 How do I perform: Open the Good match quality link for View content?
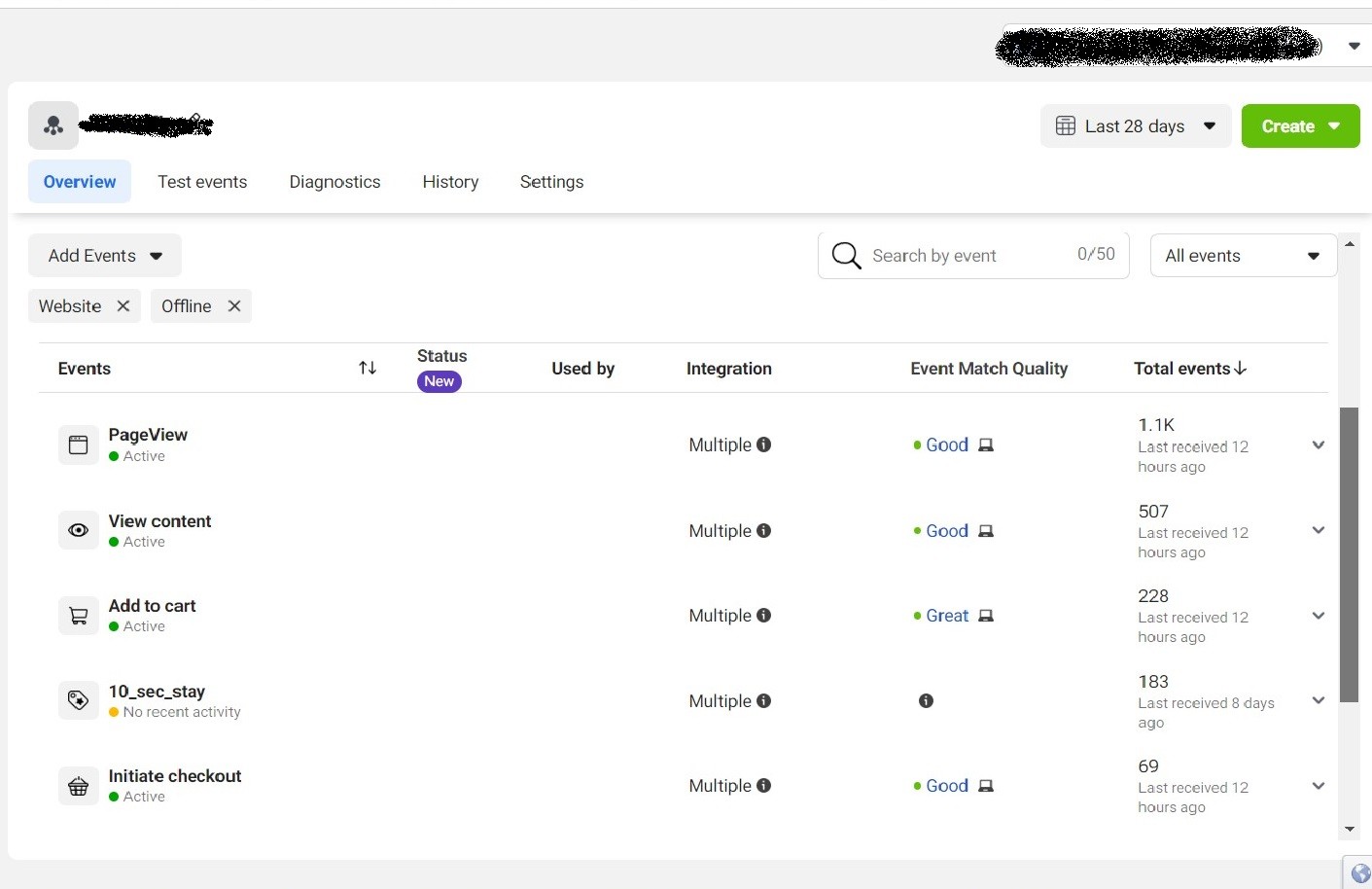coord(946,531)
